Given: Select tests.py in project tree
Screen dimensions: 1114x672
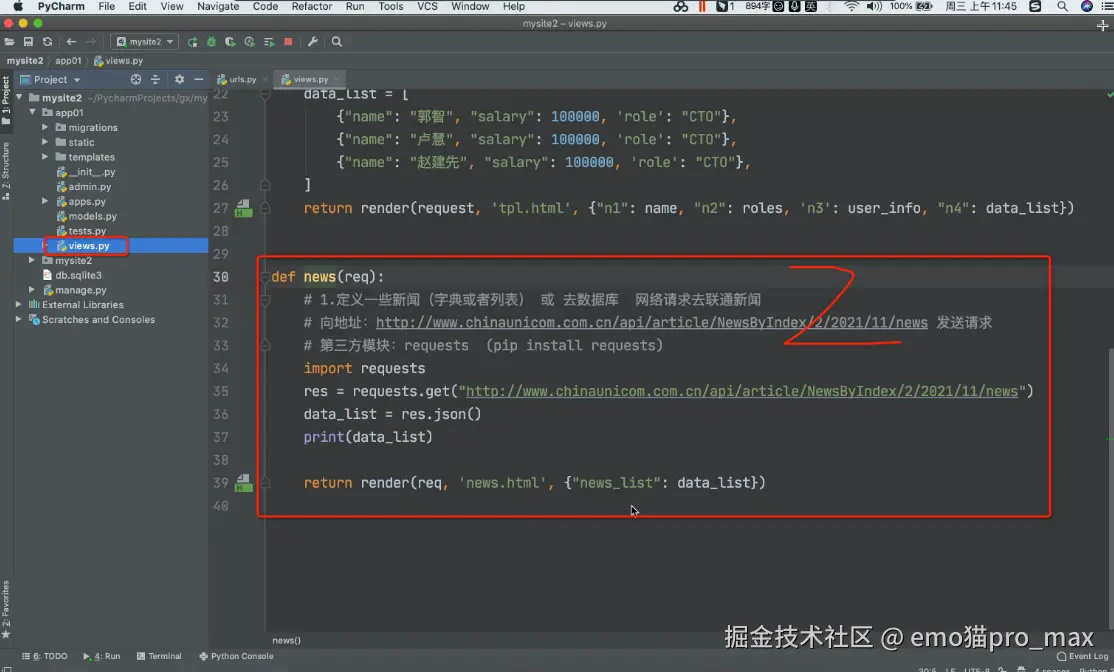Looking at the screenshot, I should click(81, 231).
